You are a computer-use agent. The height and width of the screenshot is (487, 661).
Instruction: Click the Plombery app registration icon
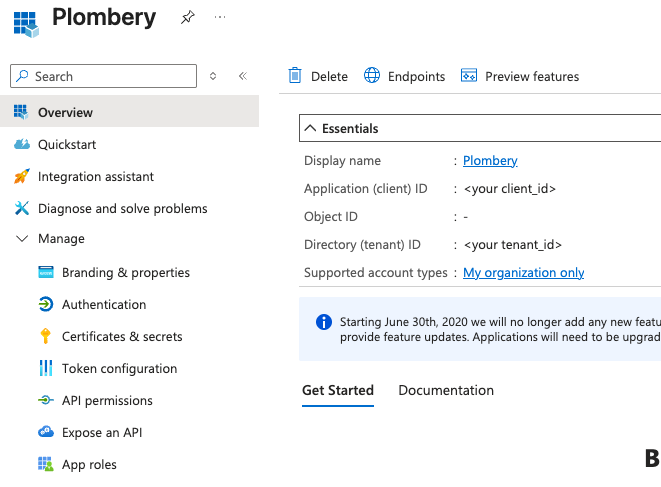point(26,24)
